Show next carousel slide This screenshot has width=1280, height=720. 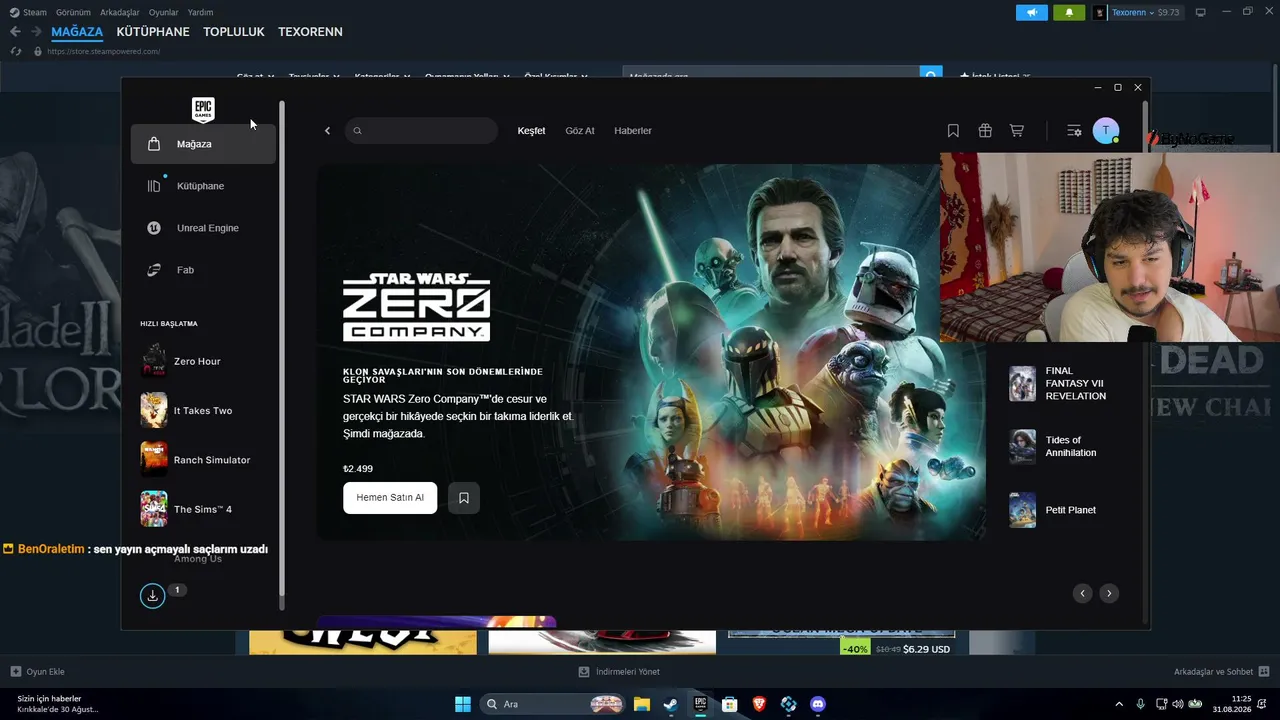click(1108, 593)
